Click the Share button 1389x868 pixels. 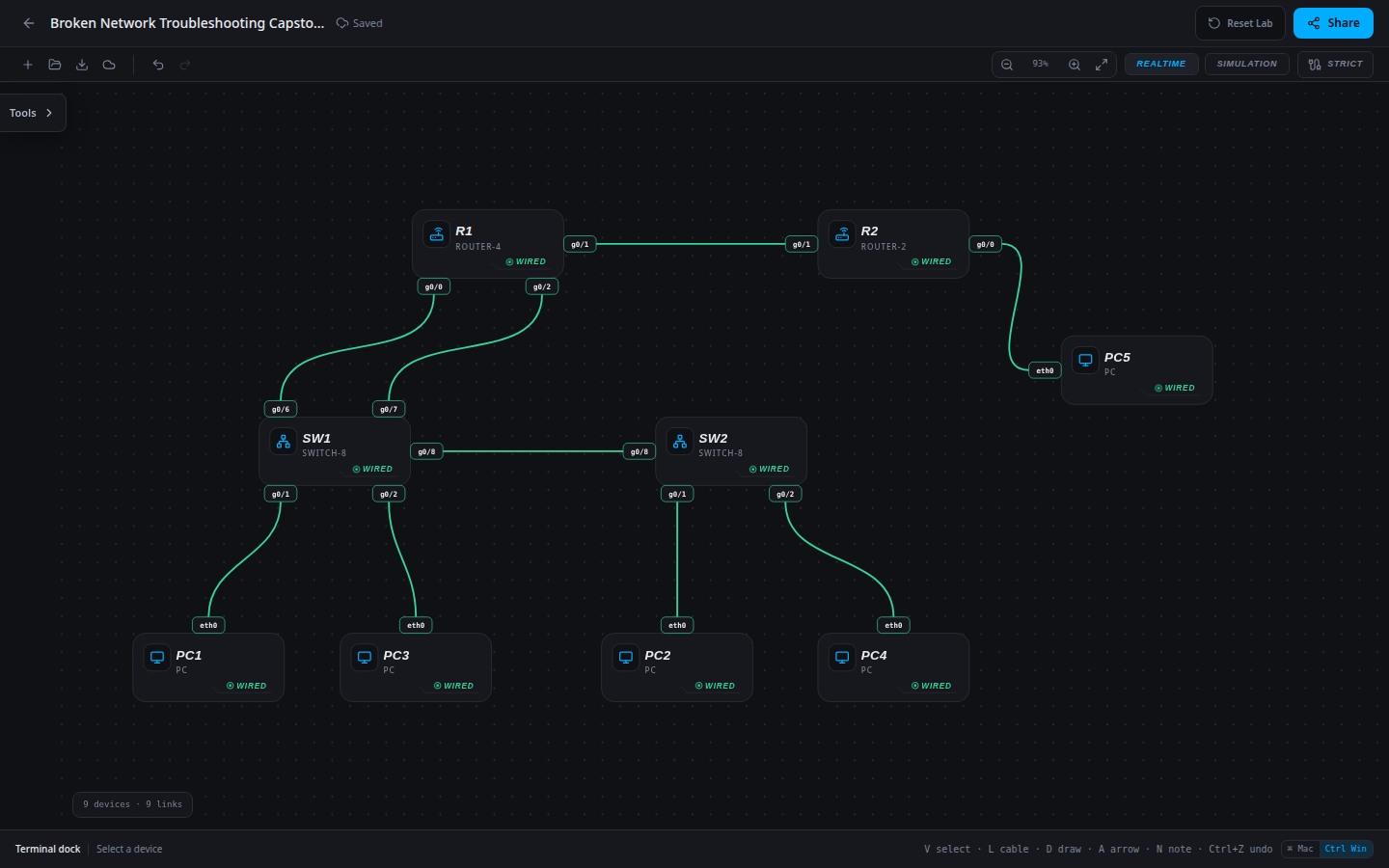pos(1333,23)
